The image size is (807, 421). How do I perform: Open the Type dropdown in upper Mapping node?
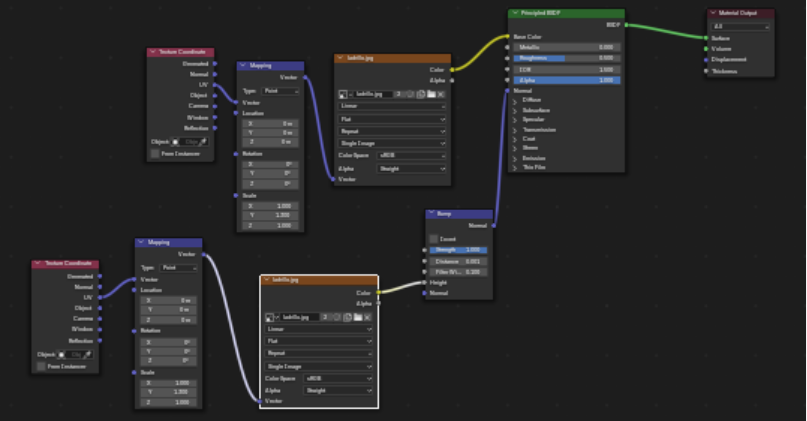click(279, 90)
